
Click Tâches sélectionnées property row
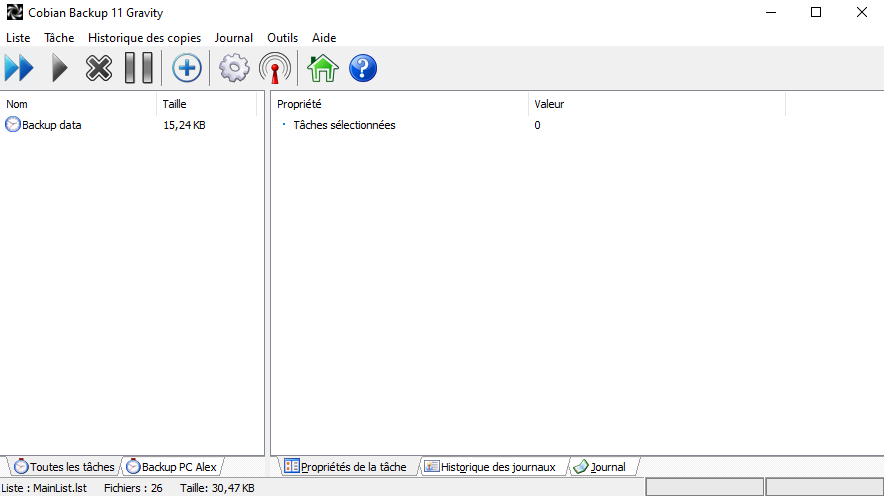click(x=344, y=125)
